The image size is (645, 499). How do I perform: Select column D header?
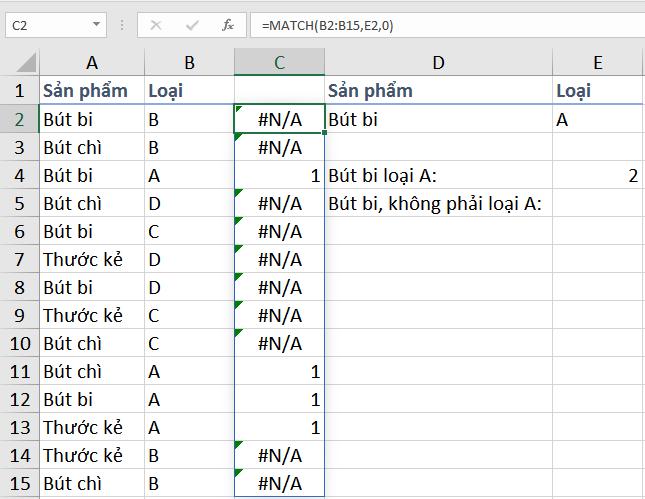438,63
